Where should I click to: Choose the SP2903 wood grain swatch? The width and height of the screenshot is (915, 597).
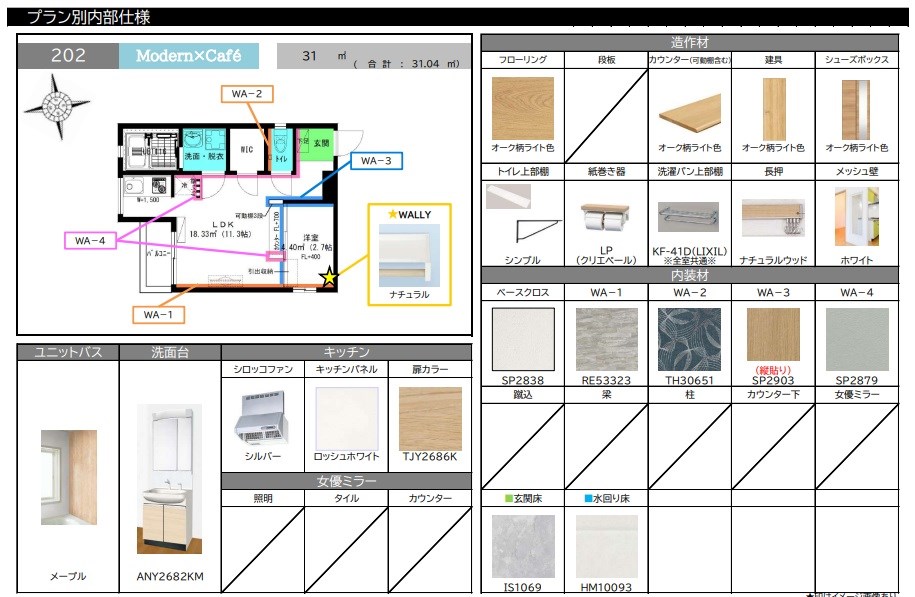772,334
